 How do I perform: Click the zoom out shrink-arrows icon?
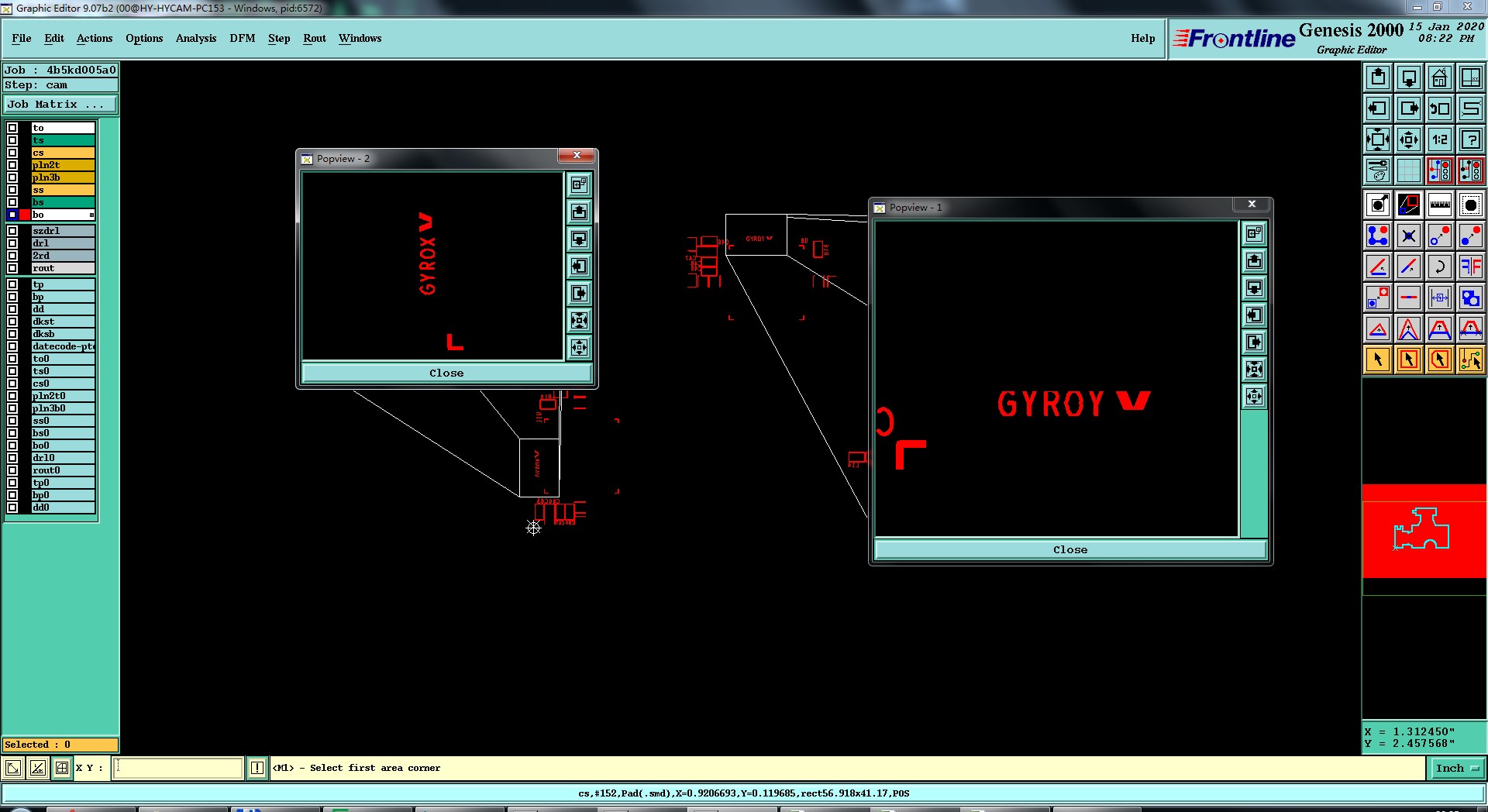(x=1409, y=139)
